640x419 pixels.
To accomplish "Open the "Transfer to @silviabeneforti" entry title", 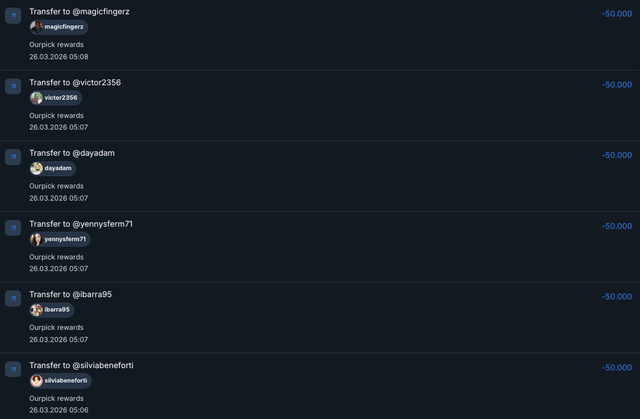I will (x=81, y=365).
